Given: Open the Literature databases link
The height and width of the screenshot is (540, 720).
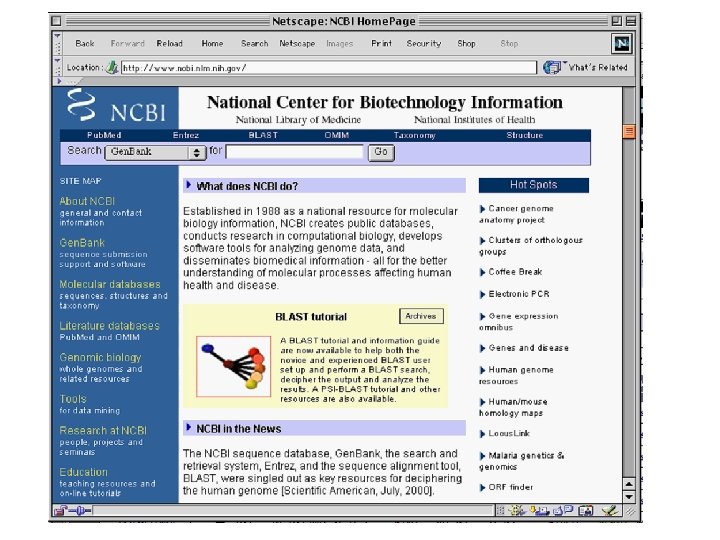Looking at the screenshot, I should pyautogui.click(x=109, y=326).
